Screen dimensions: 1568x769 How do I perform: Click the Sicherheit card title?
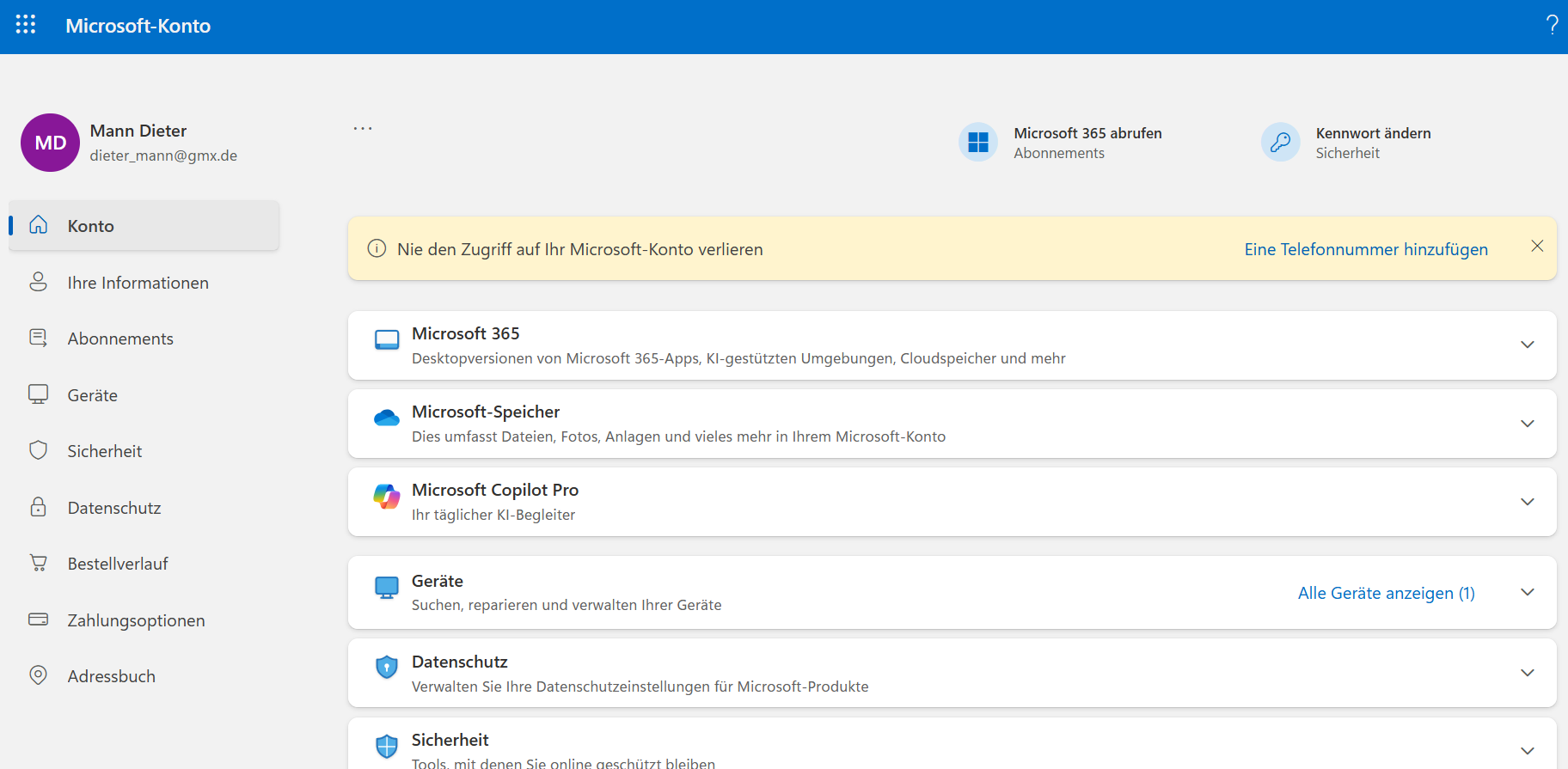click(x=450, y=740)
